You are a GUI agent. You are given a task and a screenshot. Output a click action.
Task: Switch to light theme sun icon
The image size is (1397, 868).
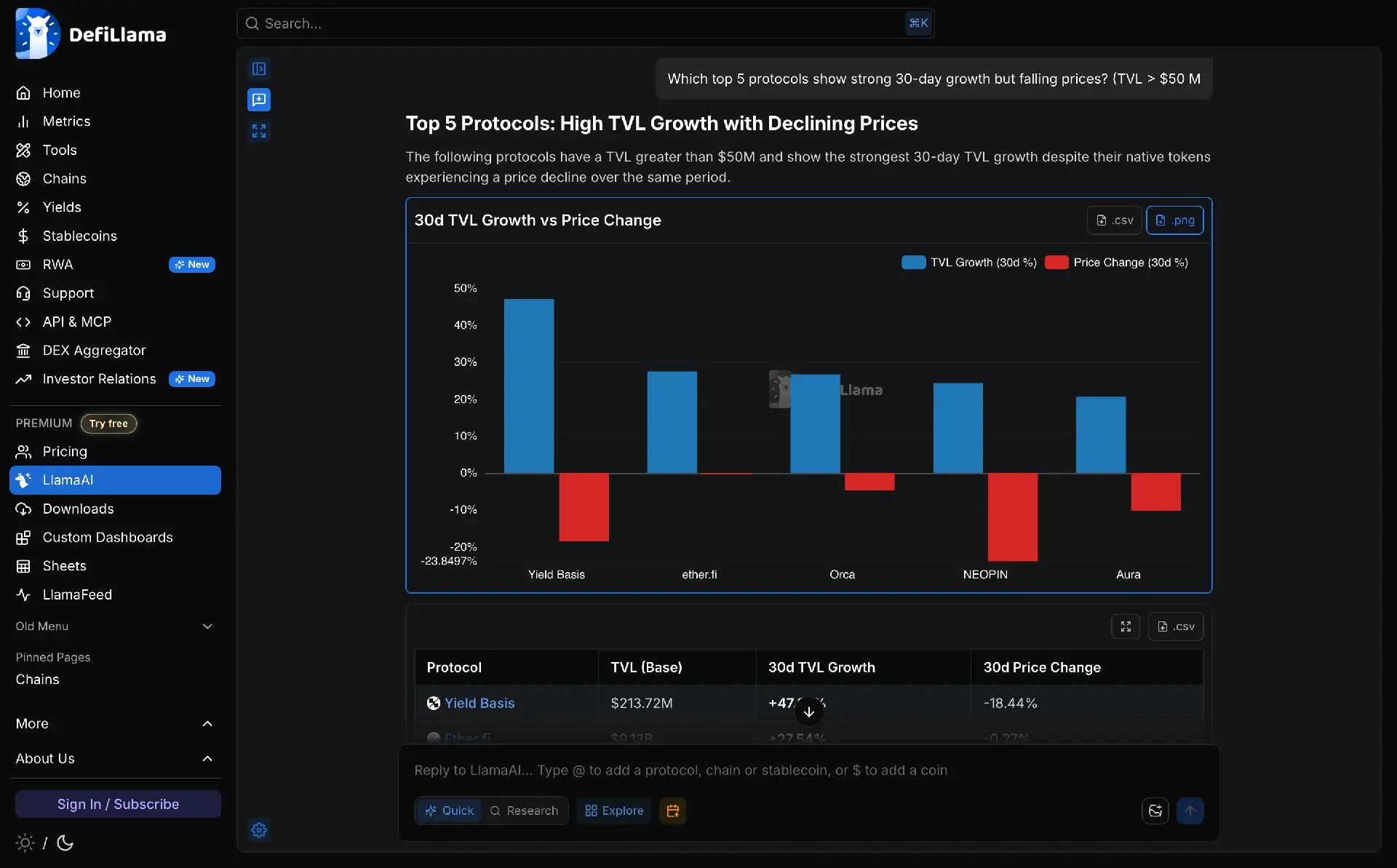coord(25,843)
